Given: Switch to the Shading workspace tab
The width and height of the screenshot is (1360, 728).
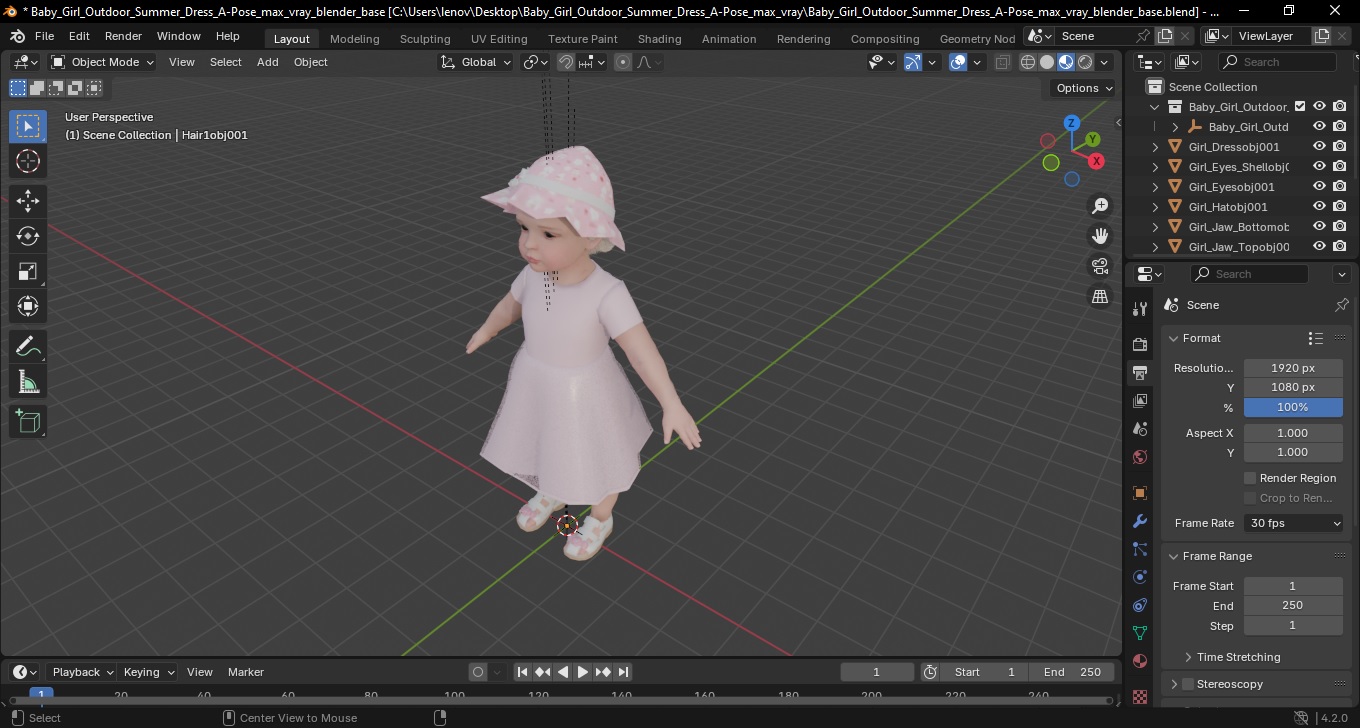Looking at the screenshot, I should [659, 38].
